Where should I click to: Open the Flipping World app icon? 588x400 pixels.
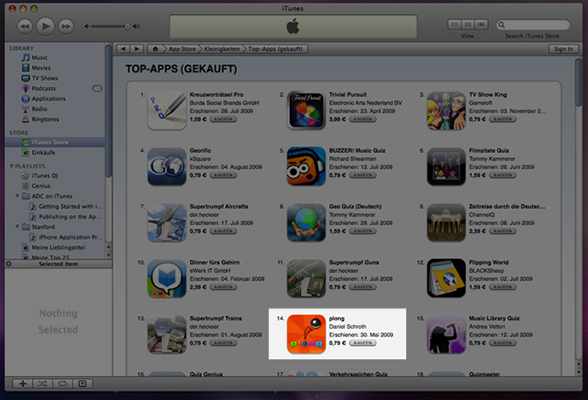[x=446, y=278]
